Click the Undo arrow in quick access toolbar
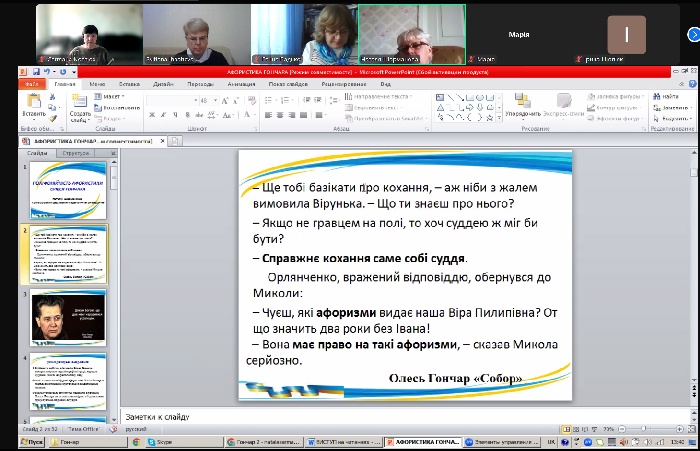This screenshot has height=451, width=700. coord(49,73)
